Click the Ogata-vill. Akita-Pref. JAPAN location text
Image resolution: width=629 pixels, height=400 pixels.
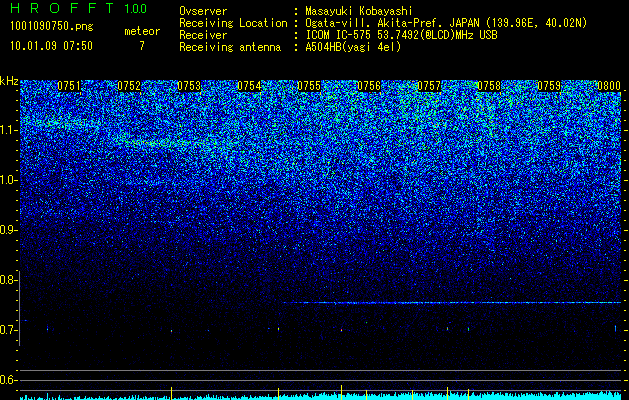coord(446,23)
